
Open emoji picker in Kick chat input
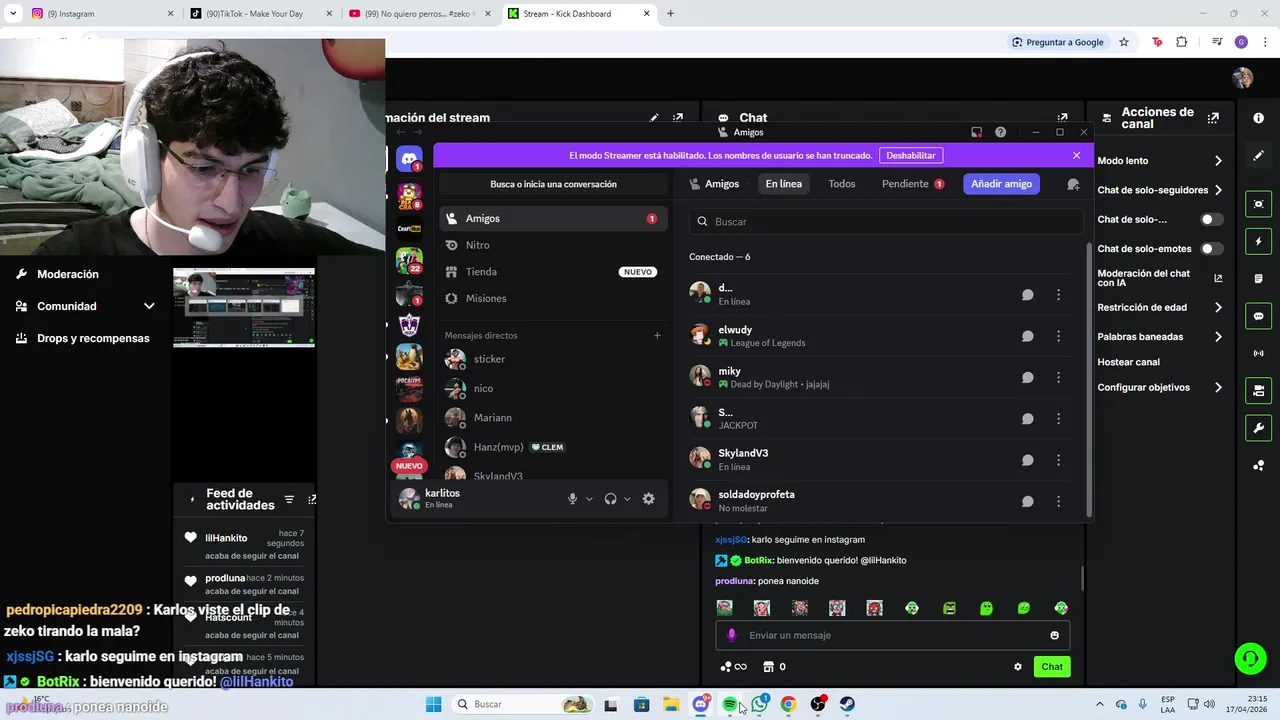[x=1054, y=635]
